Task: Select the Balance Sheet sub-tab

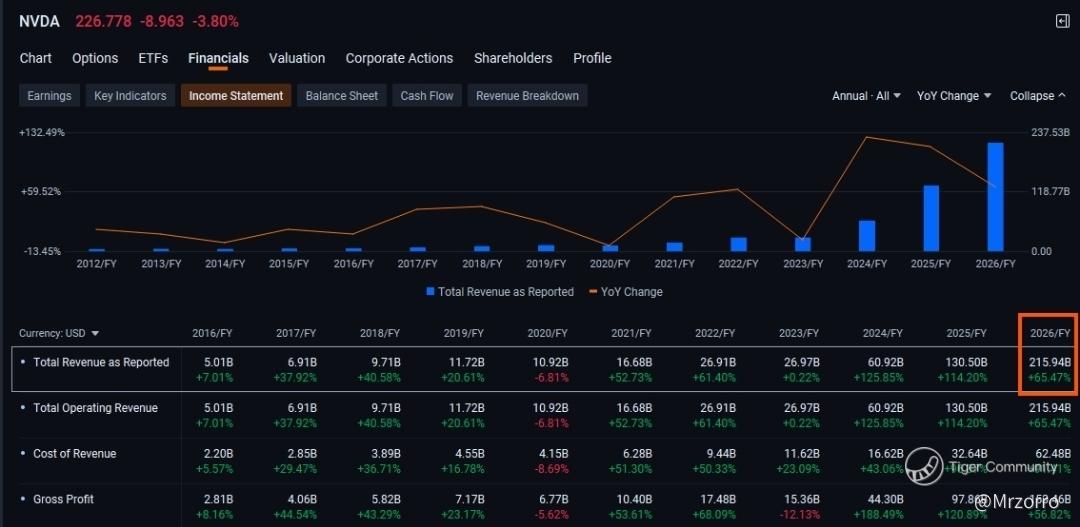Action: 342,96
